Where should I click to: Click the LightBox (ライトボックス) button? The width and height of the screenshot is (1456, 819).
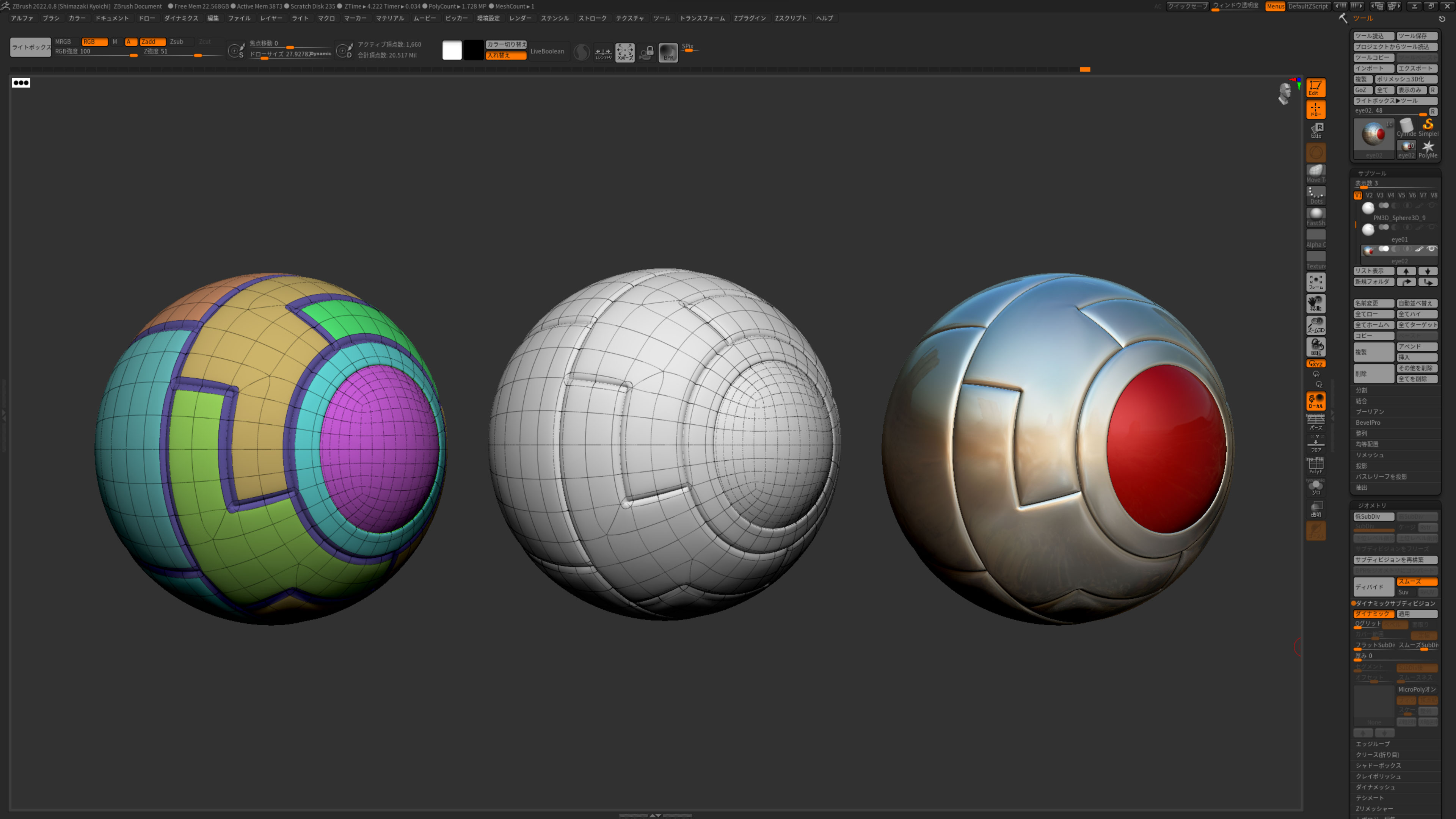click(x=30, y=47)
